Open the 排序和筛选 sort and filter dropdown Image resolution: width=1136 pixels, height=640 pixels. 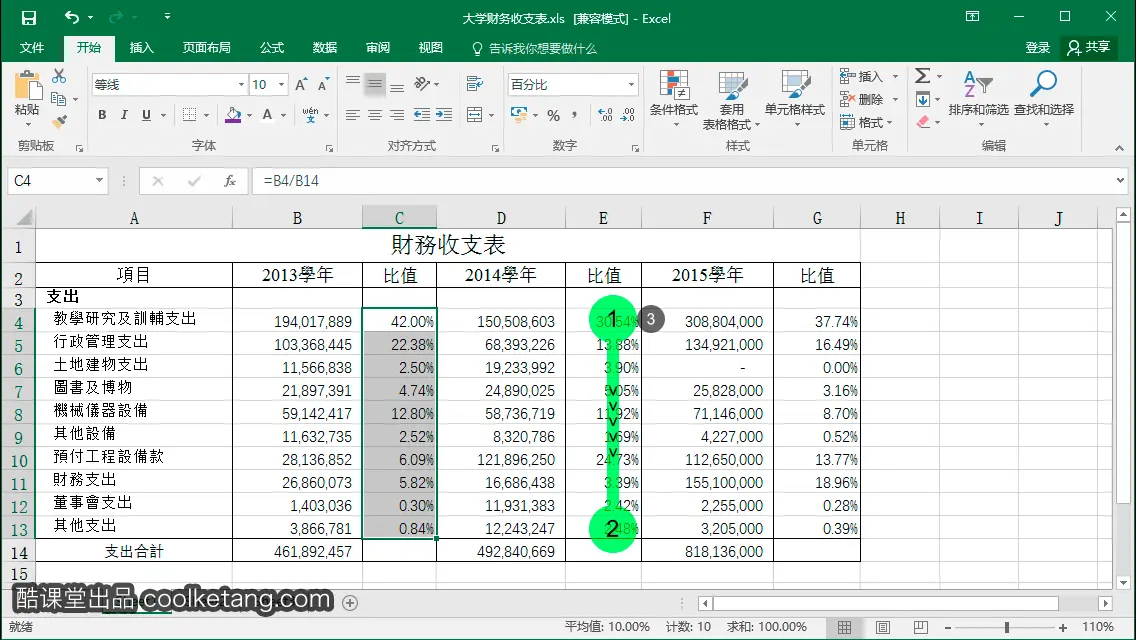979,99
